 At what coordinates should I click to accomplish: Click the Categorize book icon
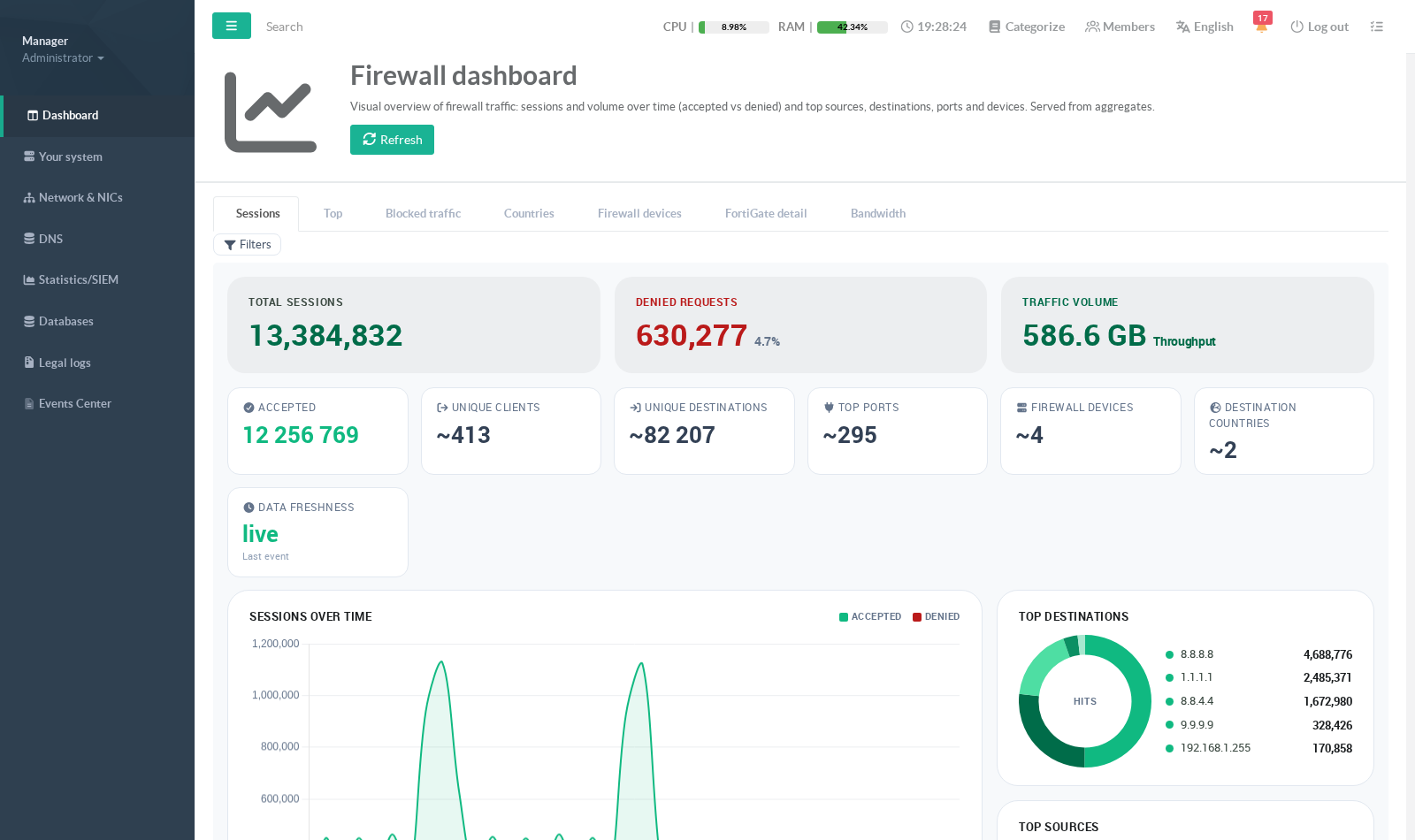pos(994,27)
